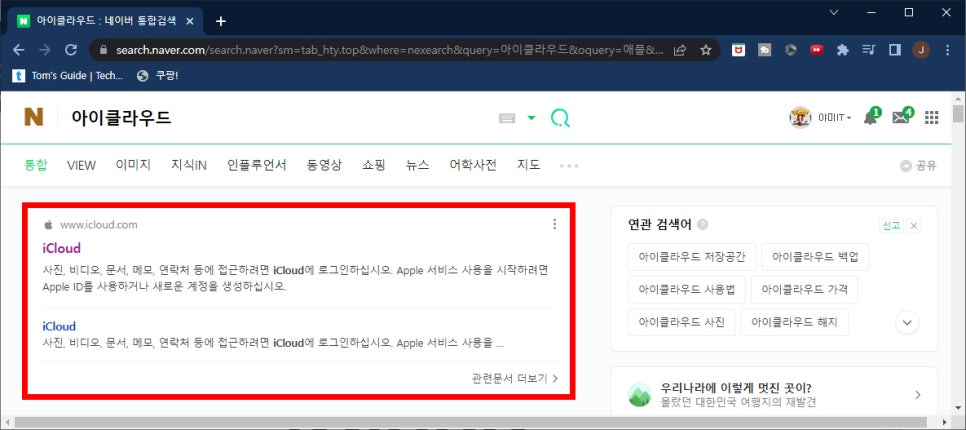Switch to the 어학사전 tab
966x430 pixels.
click(473, 165)
